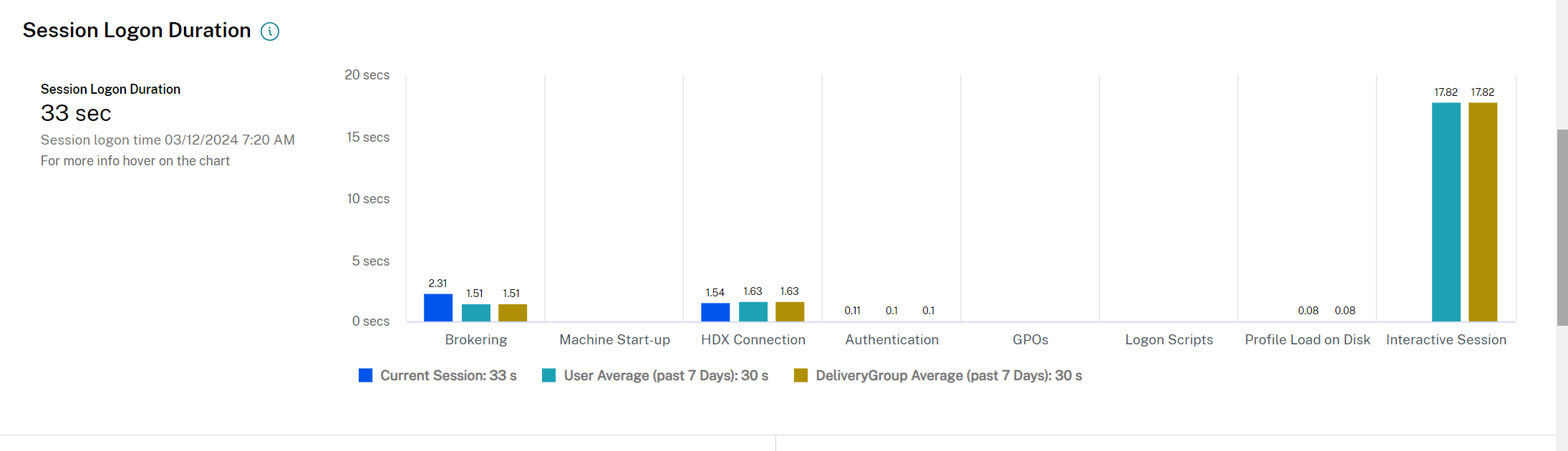The height and width of the screenshot is (451, 1568).
Task: Click the gold Interactive Session bar
Action: click(1483, 212)
